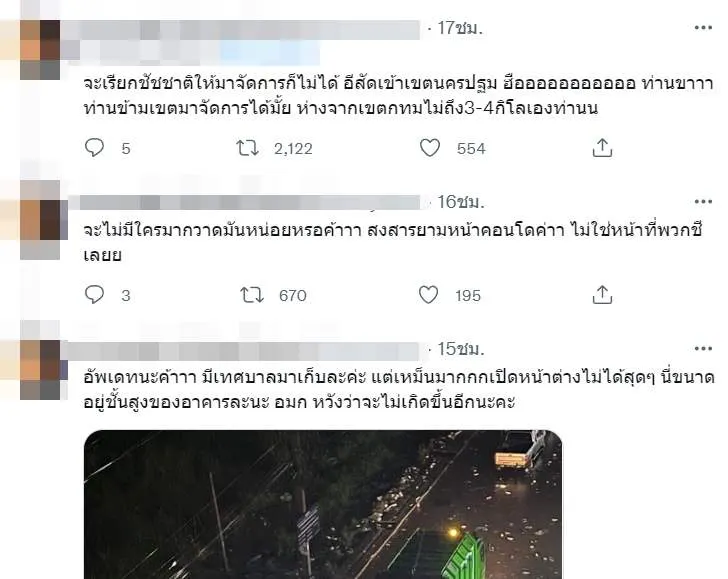Open the tweet text about ชัชชาติ
The width and height of the screenshot is (728, 579).
[x=398, y=96]
